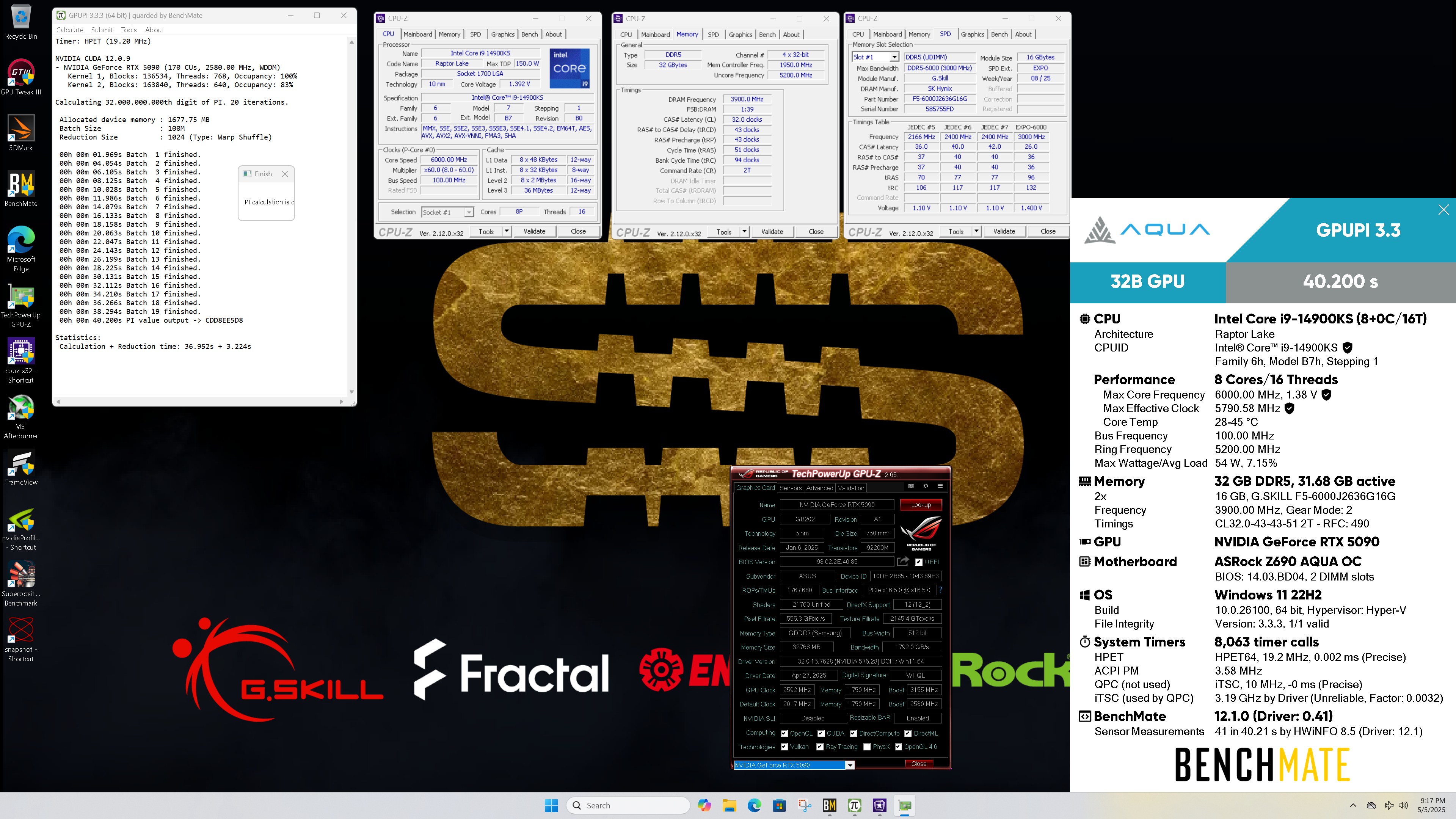This screenshot has width=1456, height=819.
Task: Click GPUPI horizontal scrollbar right arrow
Action: (341, 401)
